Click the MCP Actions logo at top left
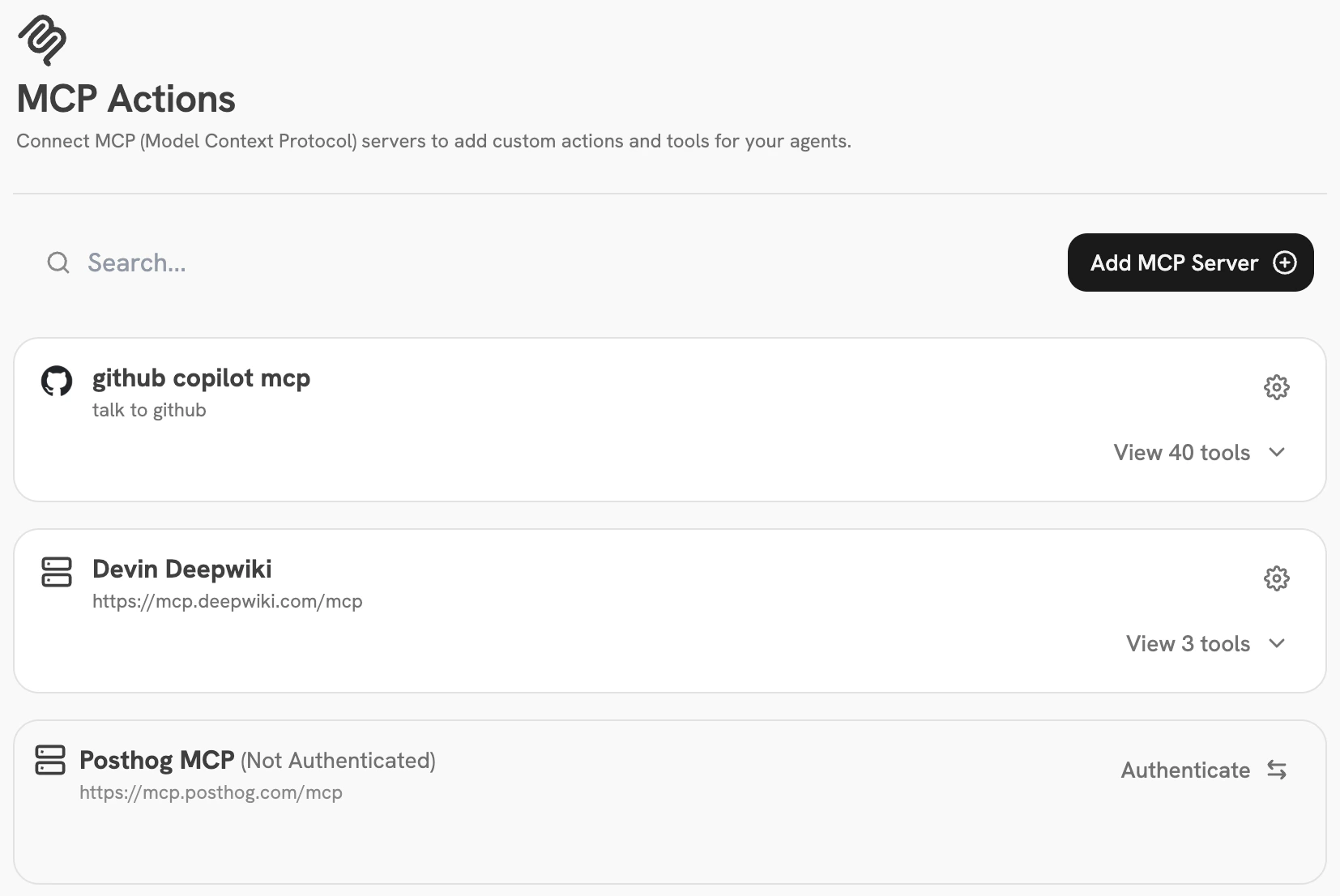Viewport: 1340px width, 896px height. (42, 39)
